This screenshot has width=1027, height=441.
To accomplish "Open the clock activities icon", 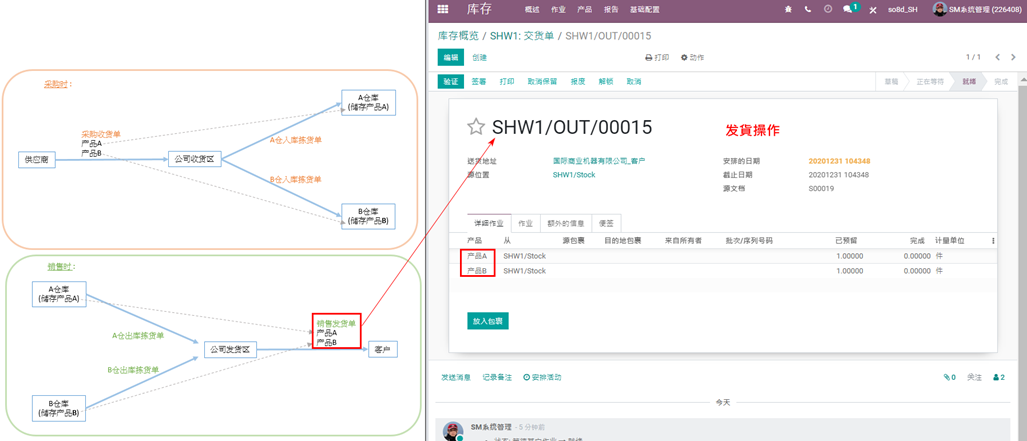I will pos(828,9).
